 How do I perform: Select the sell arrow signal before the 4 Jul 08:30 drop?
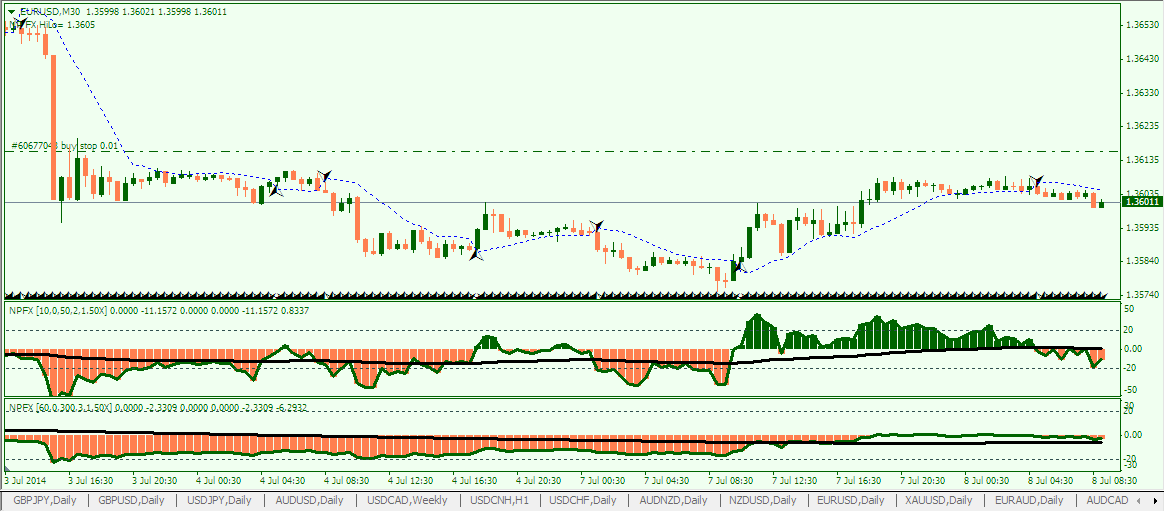[x=323, y=177]
